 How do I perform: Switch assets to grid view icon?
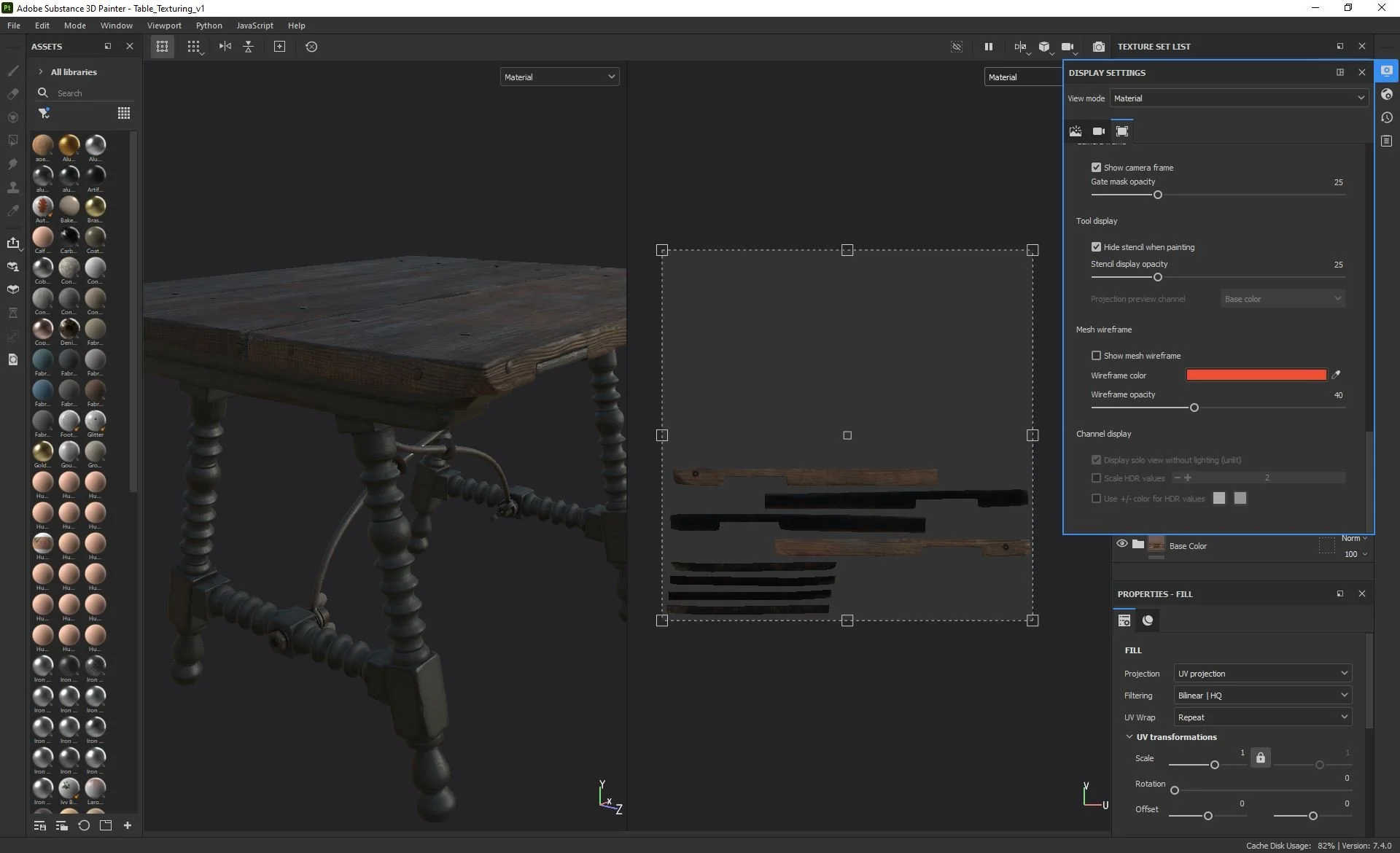coord(124,113)
